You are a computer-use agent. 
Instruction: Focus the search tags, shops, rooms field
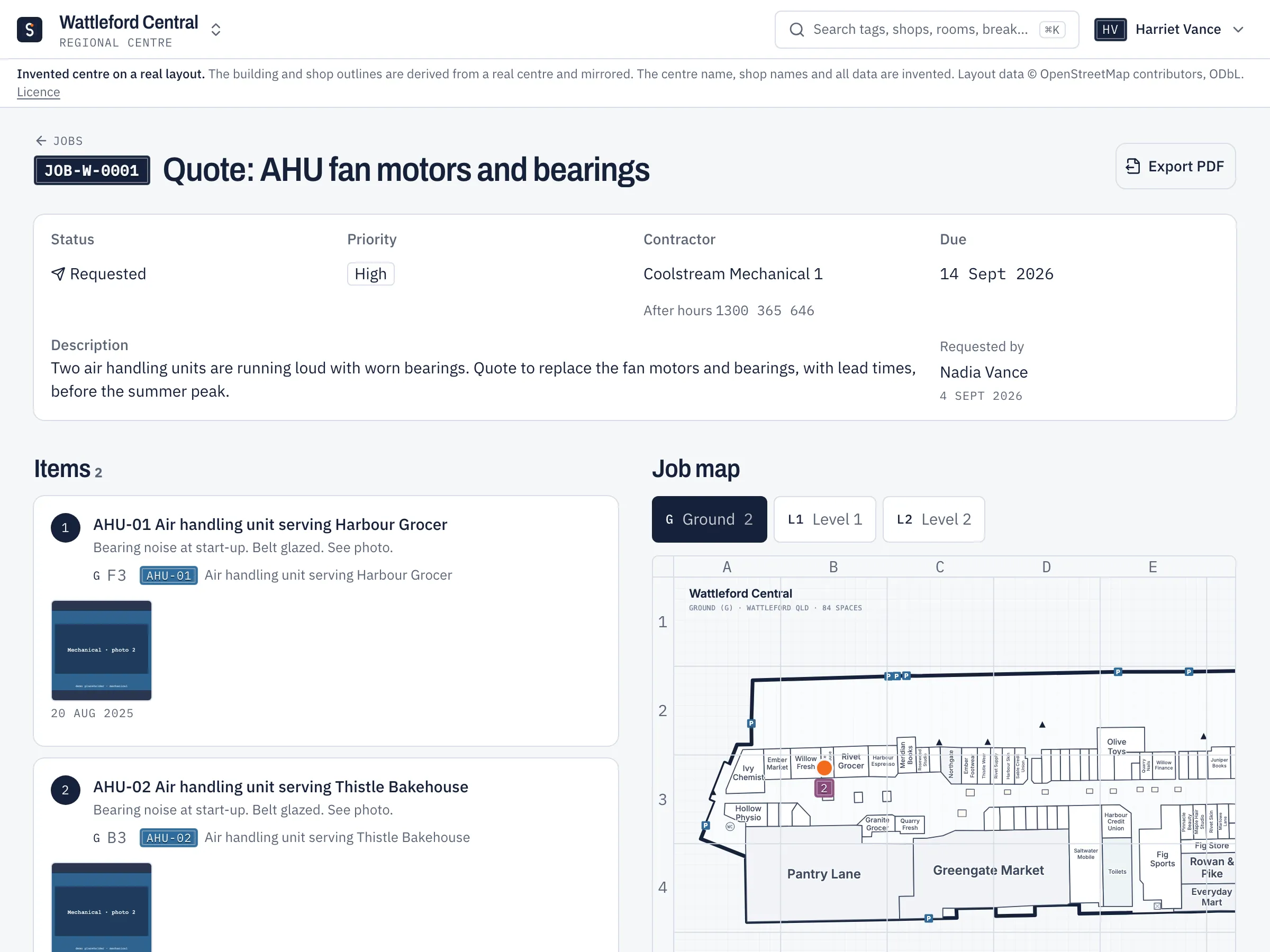(926, 30)
